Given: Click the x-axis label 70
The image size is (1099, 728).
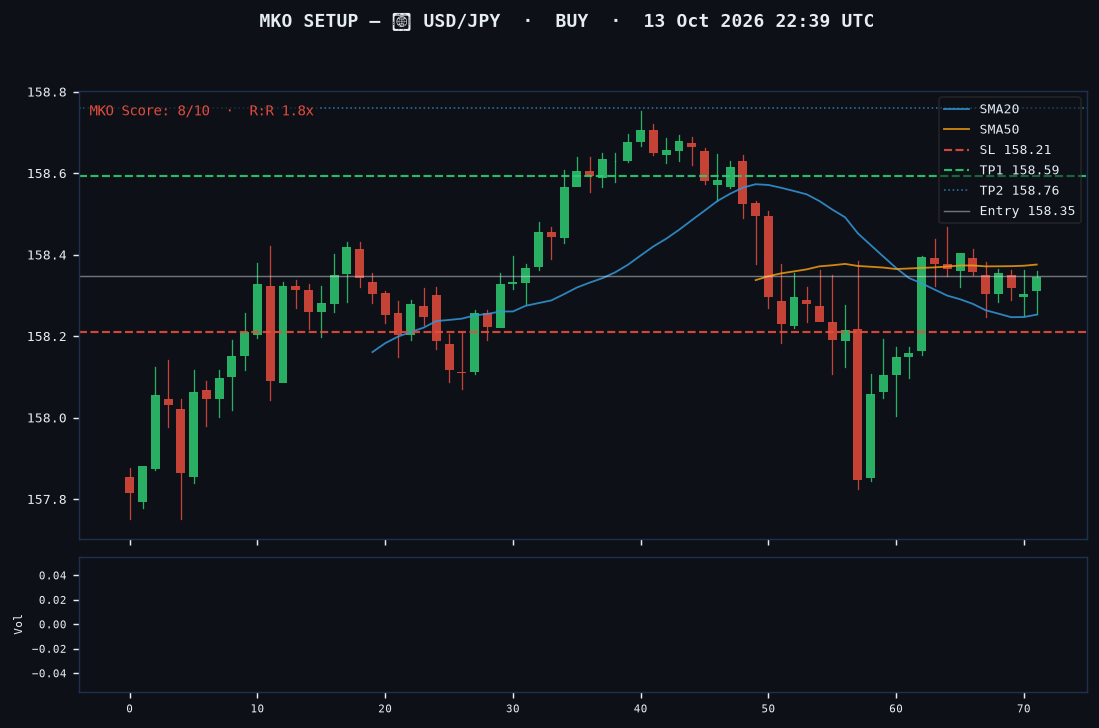Looking at the screenshot, I should pos(1024,709).
